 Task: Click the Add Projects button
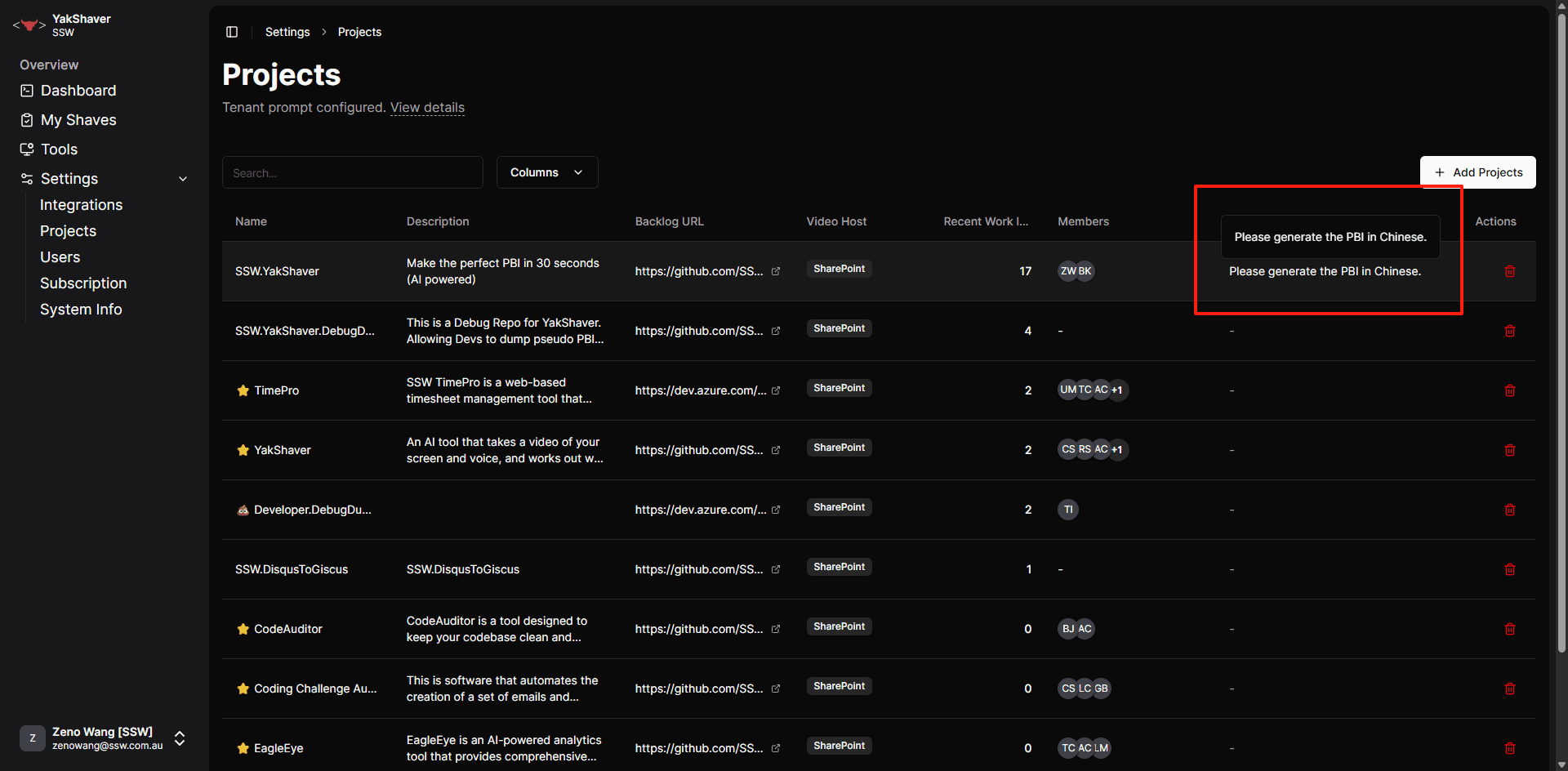1477,172
